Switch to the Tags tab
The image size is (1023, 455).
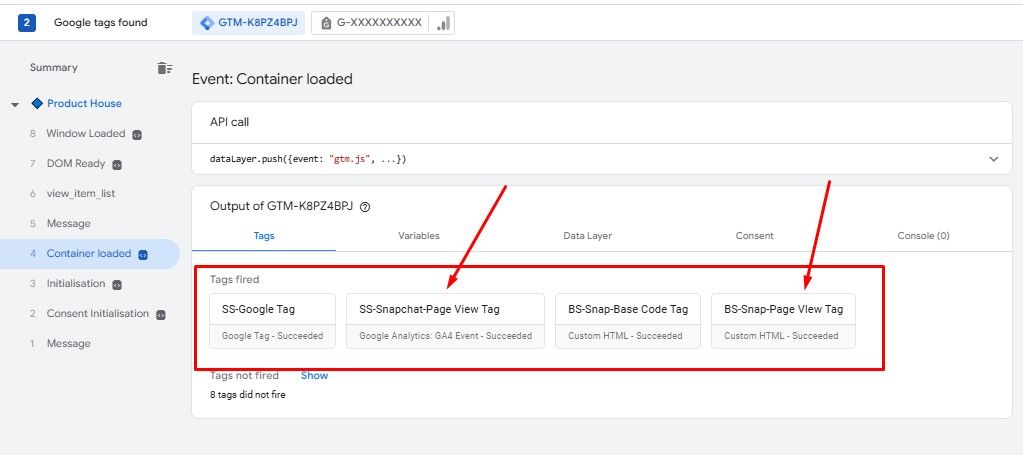click(x=264, y=236)
